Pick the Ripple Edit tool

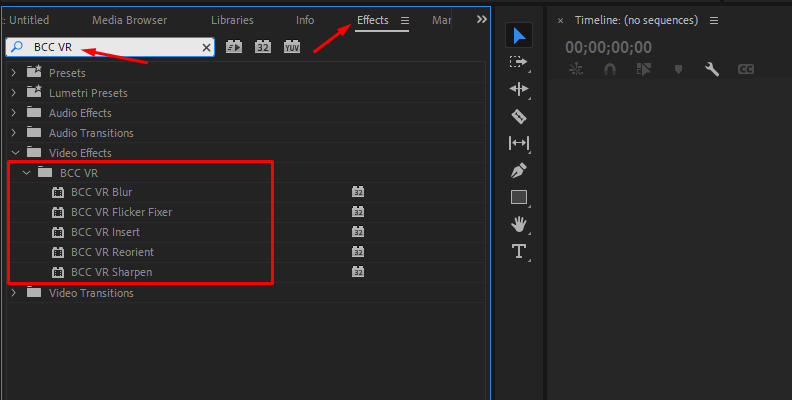tap(519, 89)
